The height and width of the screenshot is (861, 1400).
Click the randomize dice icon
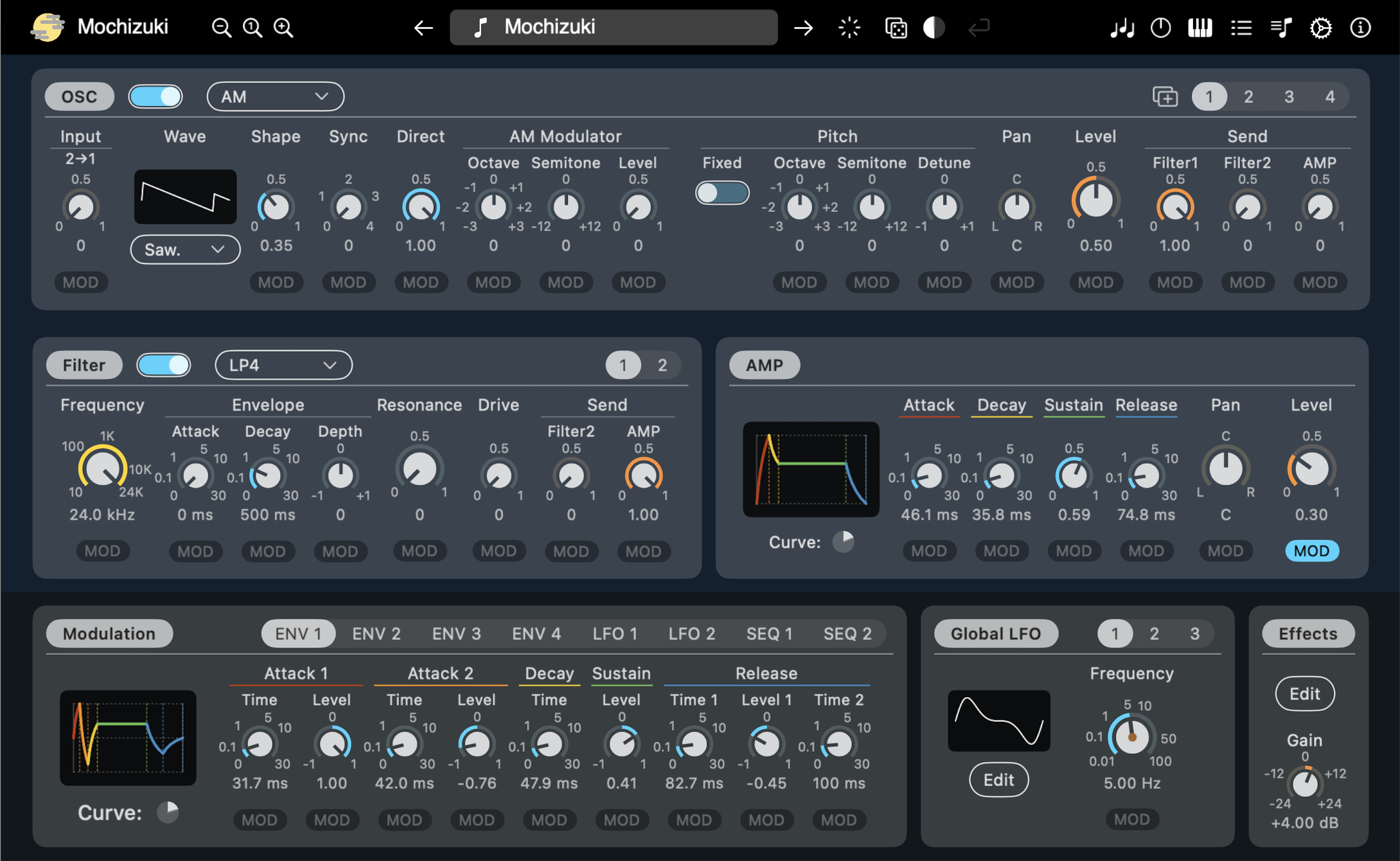(x=896, y=28)
